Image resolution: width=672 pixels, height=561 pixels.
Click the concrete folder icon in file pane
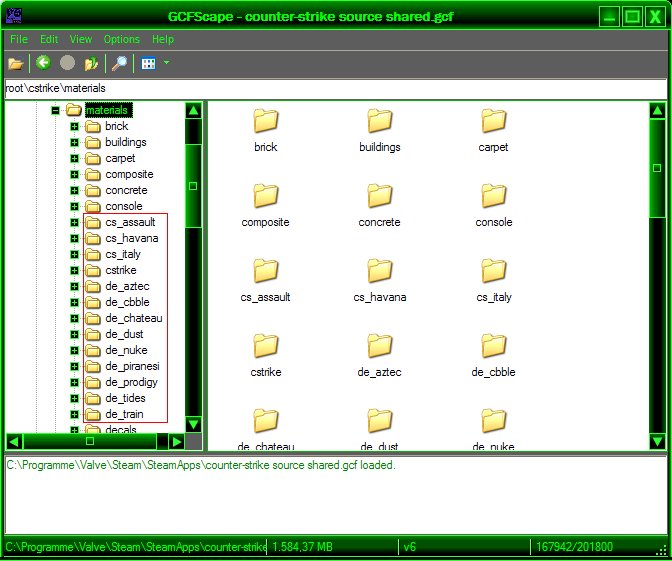coord(380,195)
